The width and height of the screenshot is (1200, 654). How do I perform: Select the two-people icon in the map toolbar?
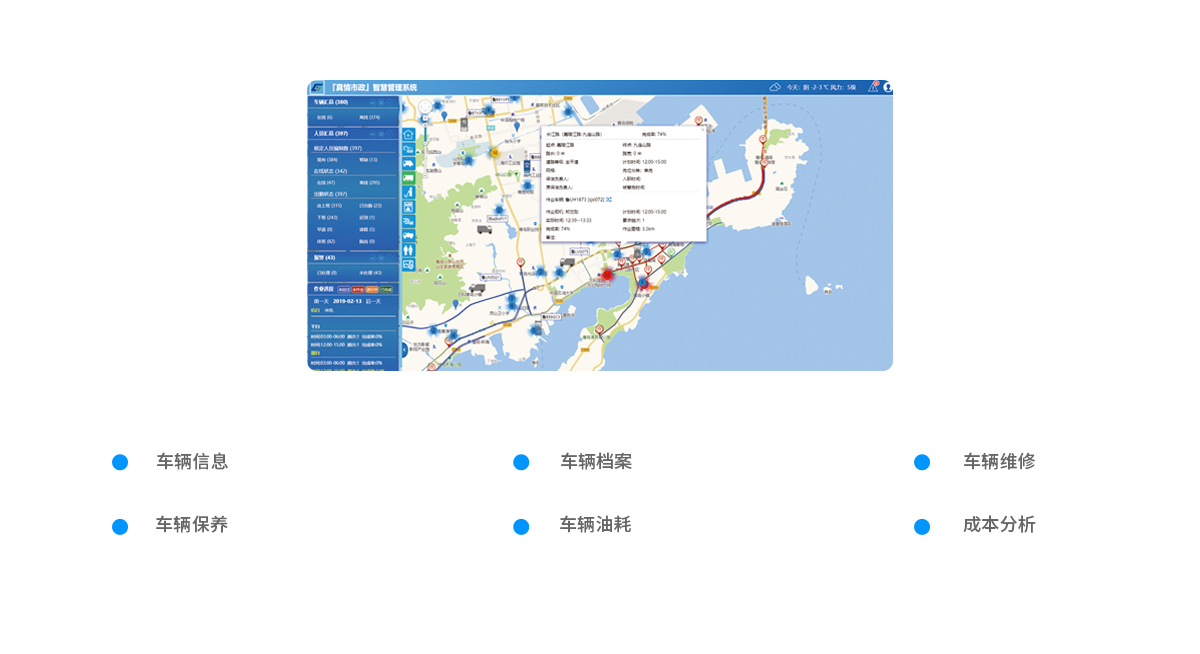[408, 250]
